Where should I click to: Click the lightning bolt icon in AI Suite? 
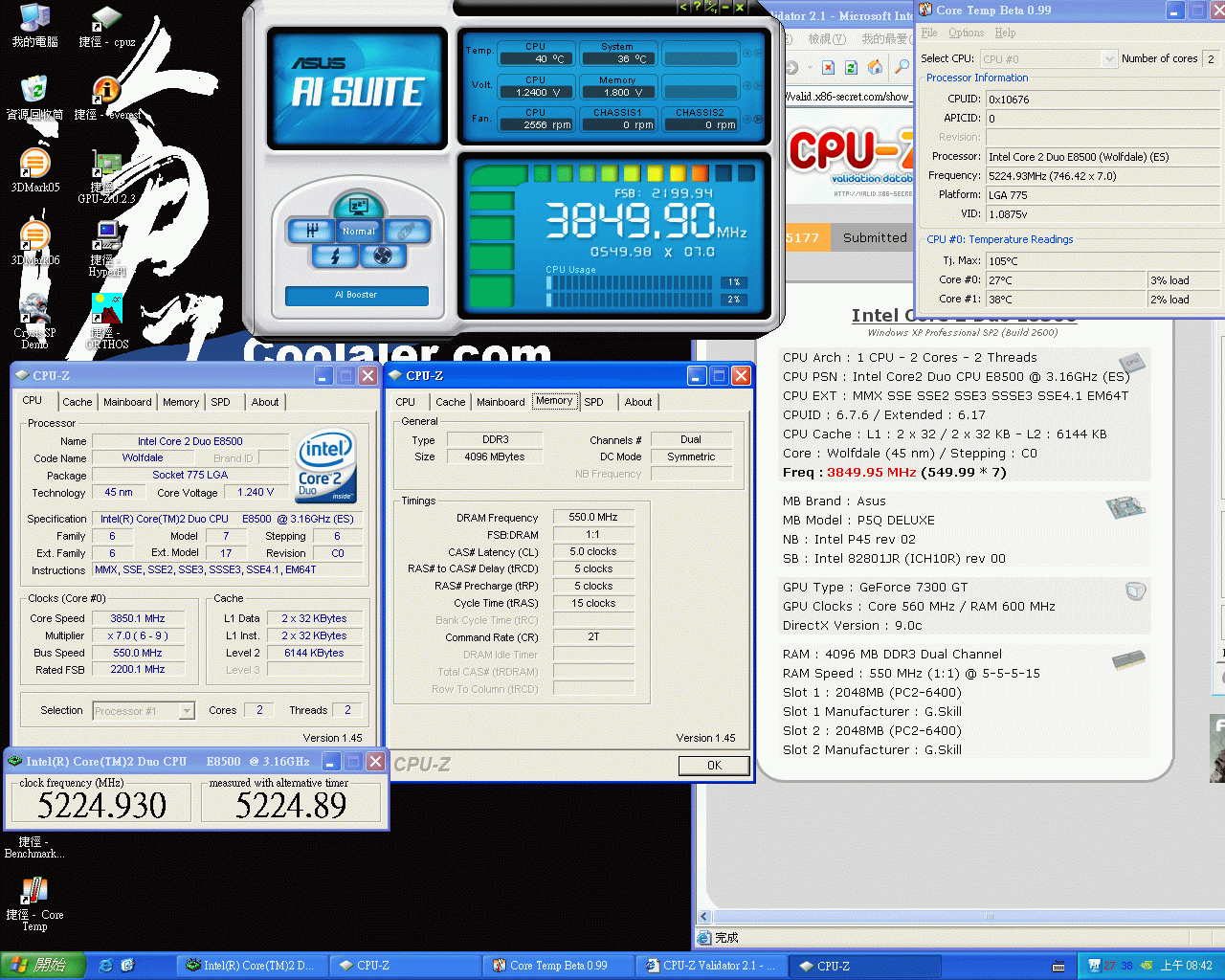point(335,256)
